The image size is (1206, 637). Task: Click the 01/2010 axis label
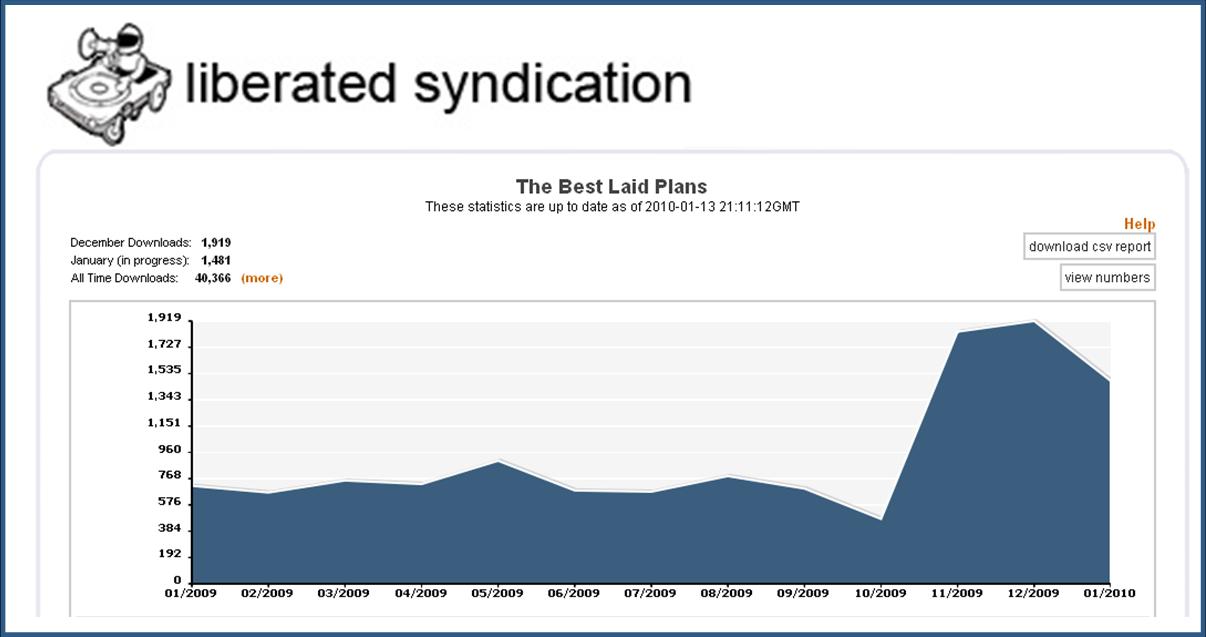click(x=1109, y=593)
